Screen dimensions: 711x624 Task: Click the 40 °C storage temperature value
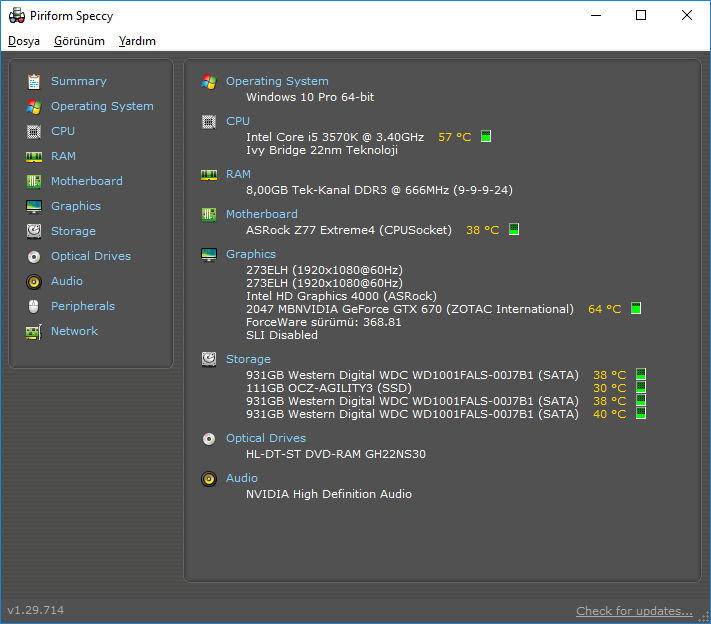[609, 414]
